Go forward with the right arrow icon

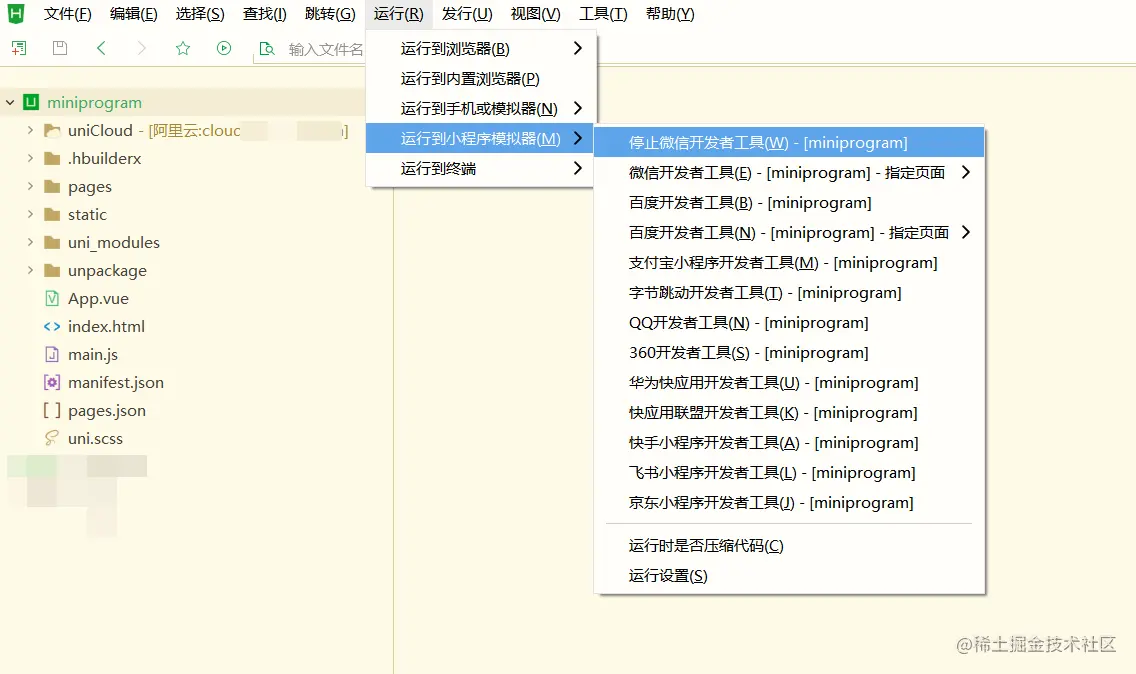(142, 49)
